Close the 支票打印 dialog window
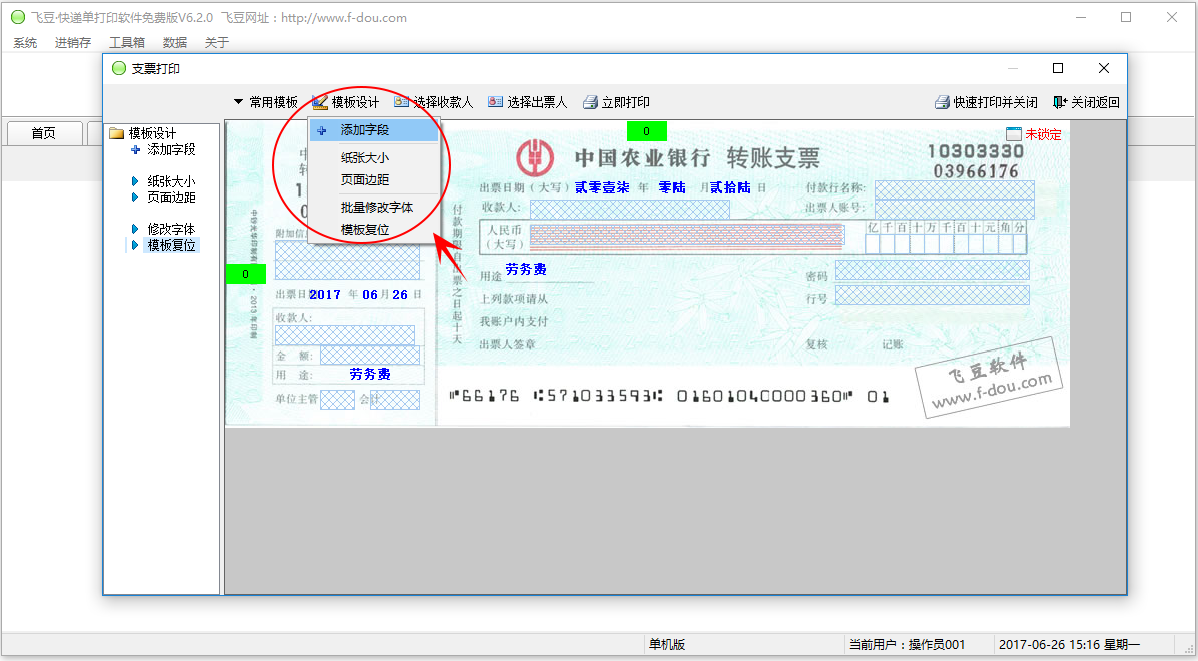Image resolution: width=1198 pixels, height=661 pixels. (x=1103, y=68)
